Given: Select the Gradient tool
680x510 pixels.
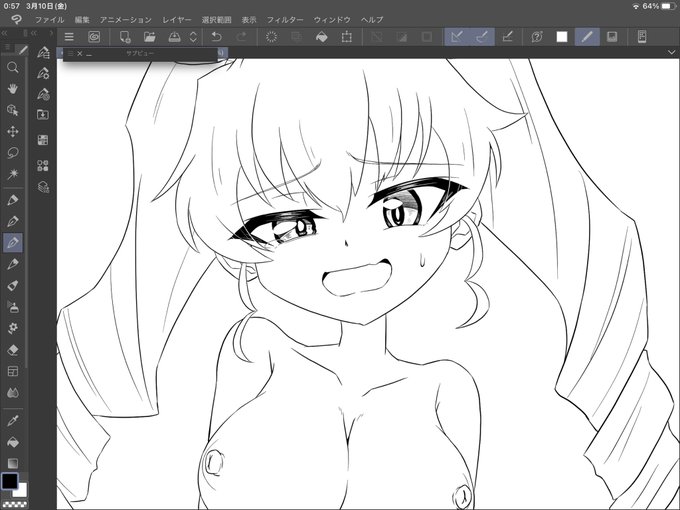Looking at the screenshot, I should click(x=13, y=463).
